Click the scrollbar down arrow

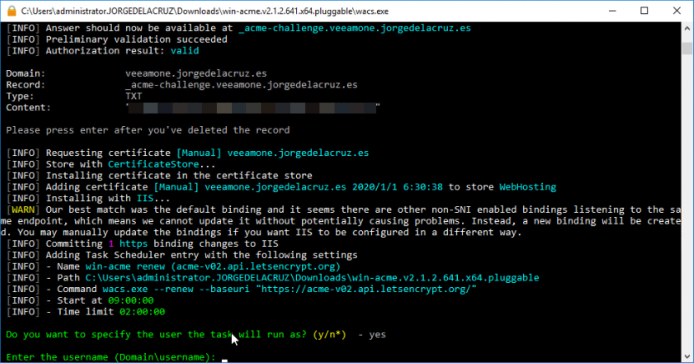pos(687,356)
